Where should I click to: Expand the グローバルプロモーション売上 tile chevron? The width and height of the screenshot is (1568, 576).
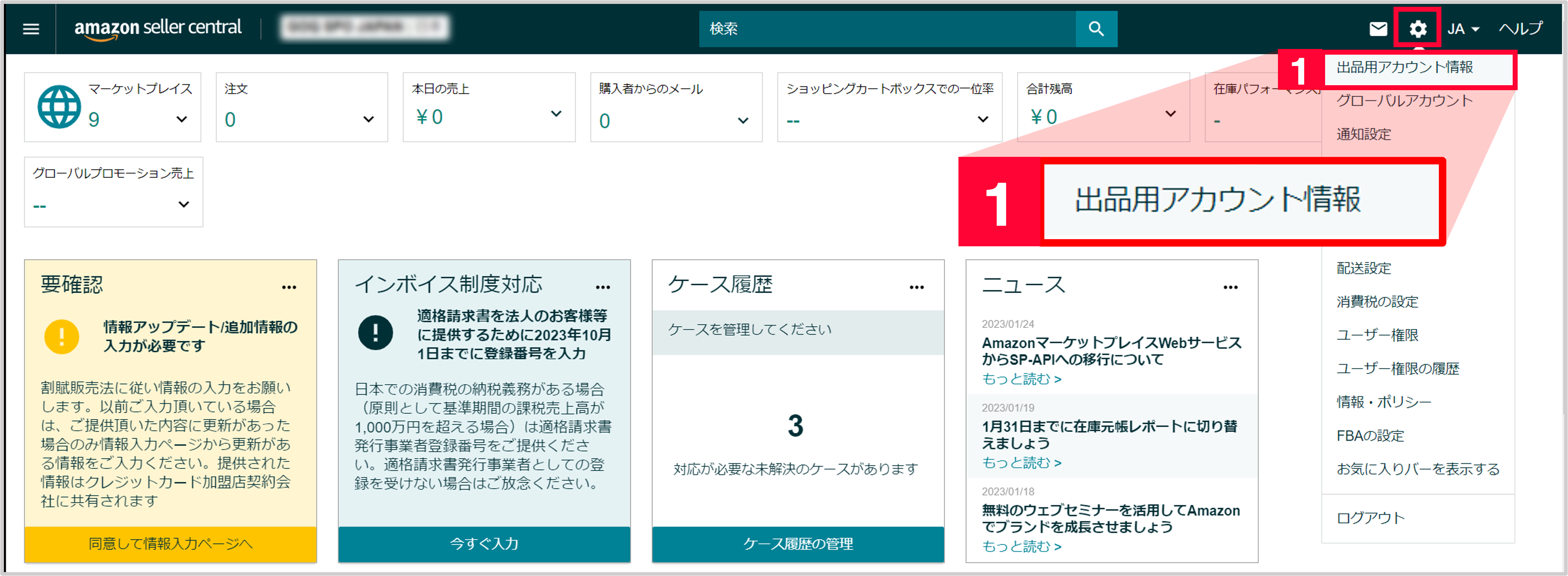tap(183, 204)
